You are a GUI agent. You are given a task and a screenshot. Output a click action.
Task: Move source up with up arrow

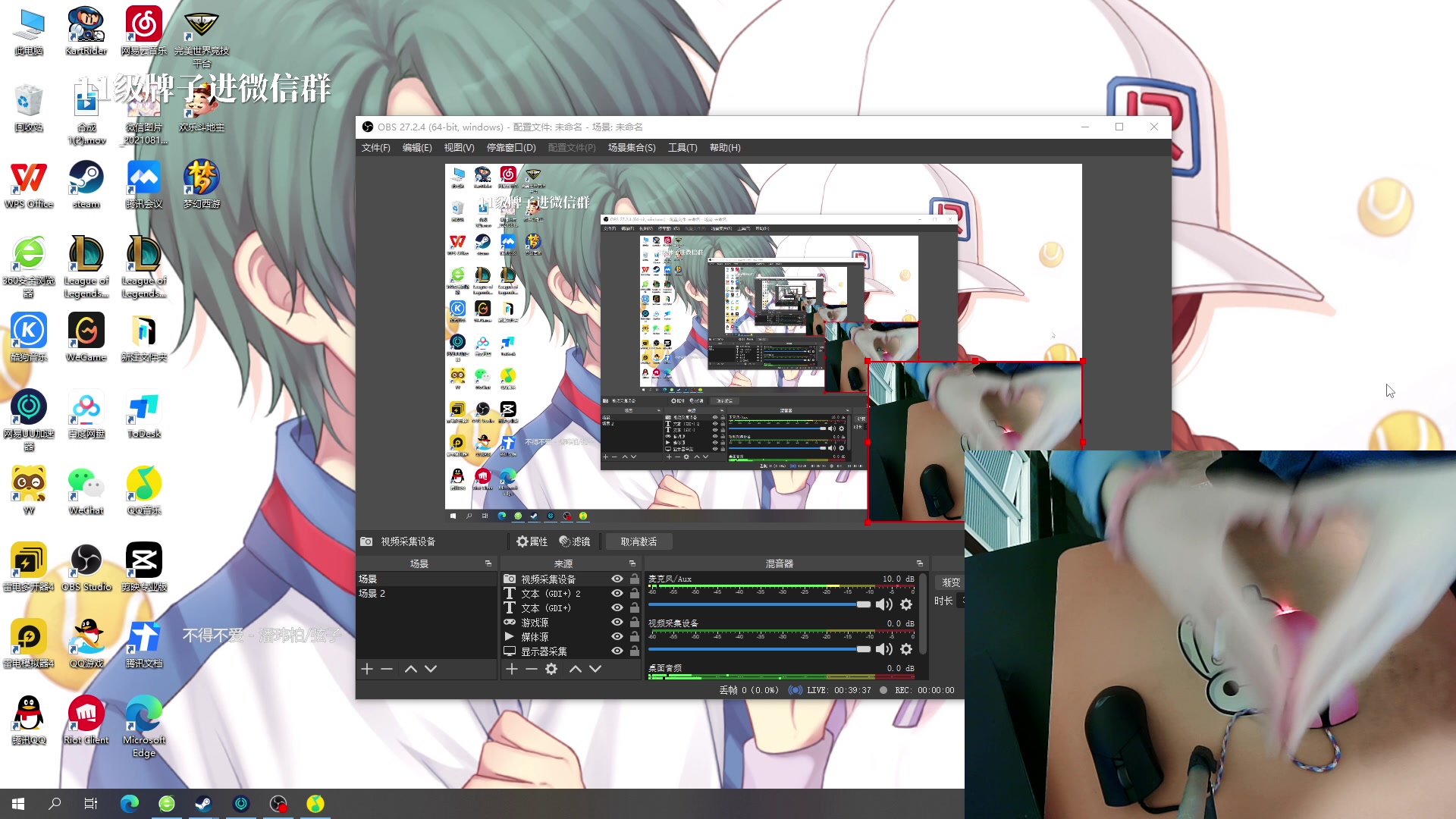coord(576,669)
